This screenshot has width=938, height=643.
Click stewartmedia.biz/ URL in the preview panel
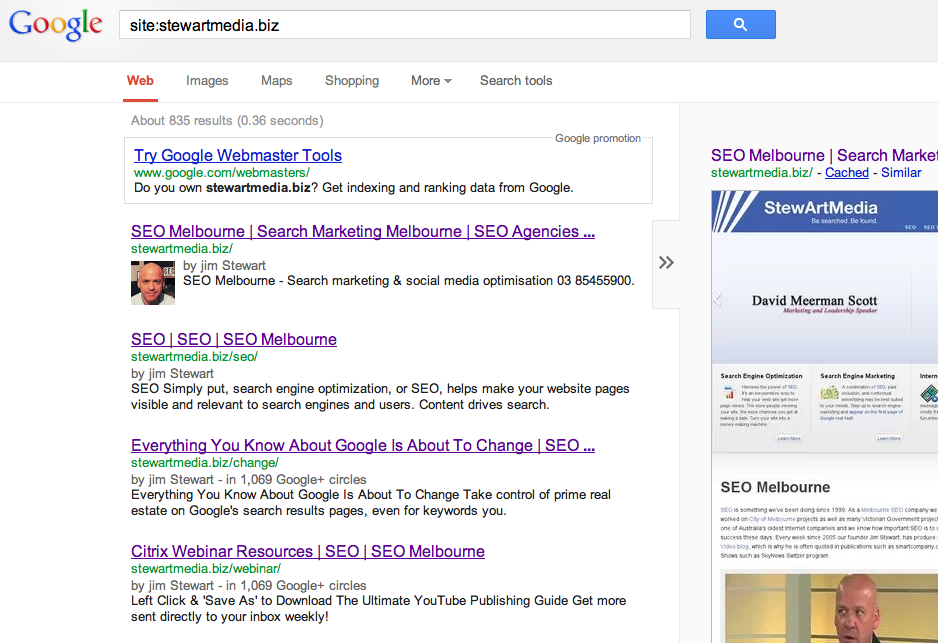pos(761,173)
